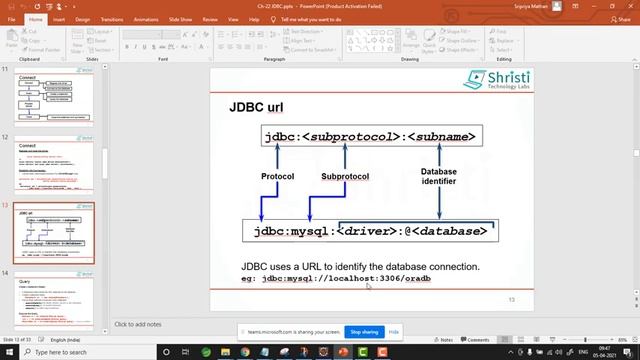Image resolution: width=640 pixels, height=360 pixels.
Task: Click the Arrange button
Action: click(x=411, y=40)
